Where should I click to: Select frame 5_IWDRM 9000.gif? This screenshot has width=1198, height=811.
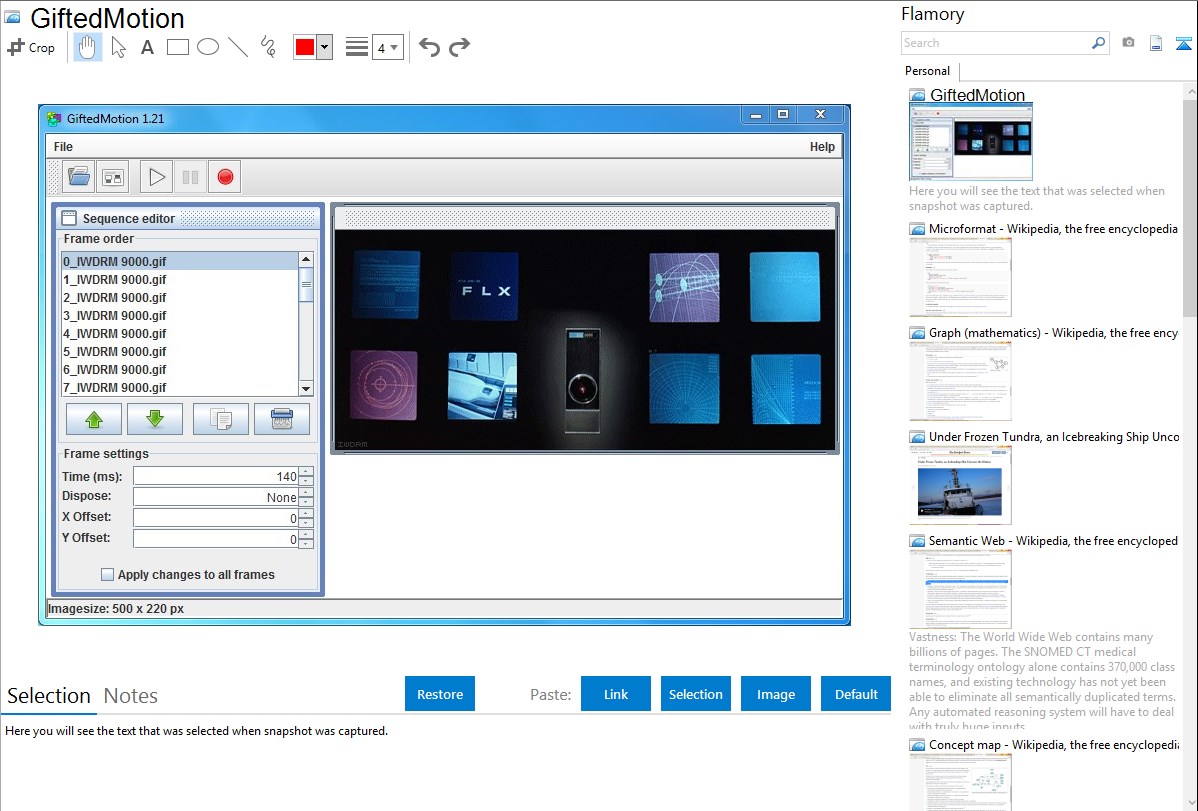(x=180, y=352)
